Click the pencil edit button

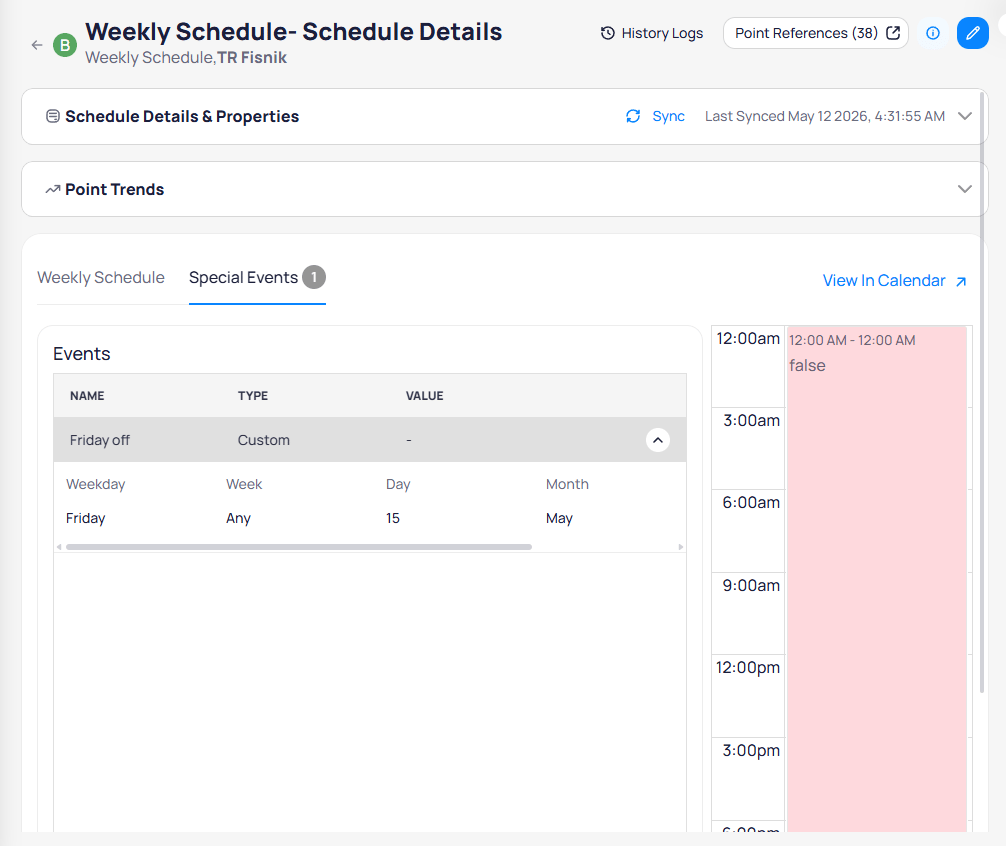[x=973, y=33]
